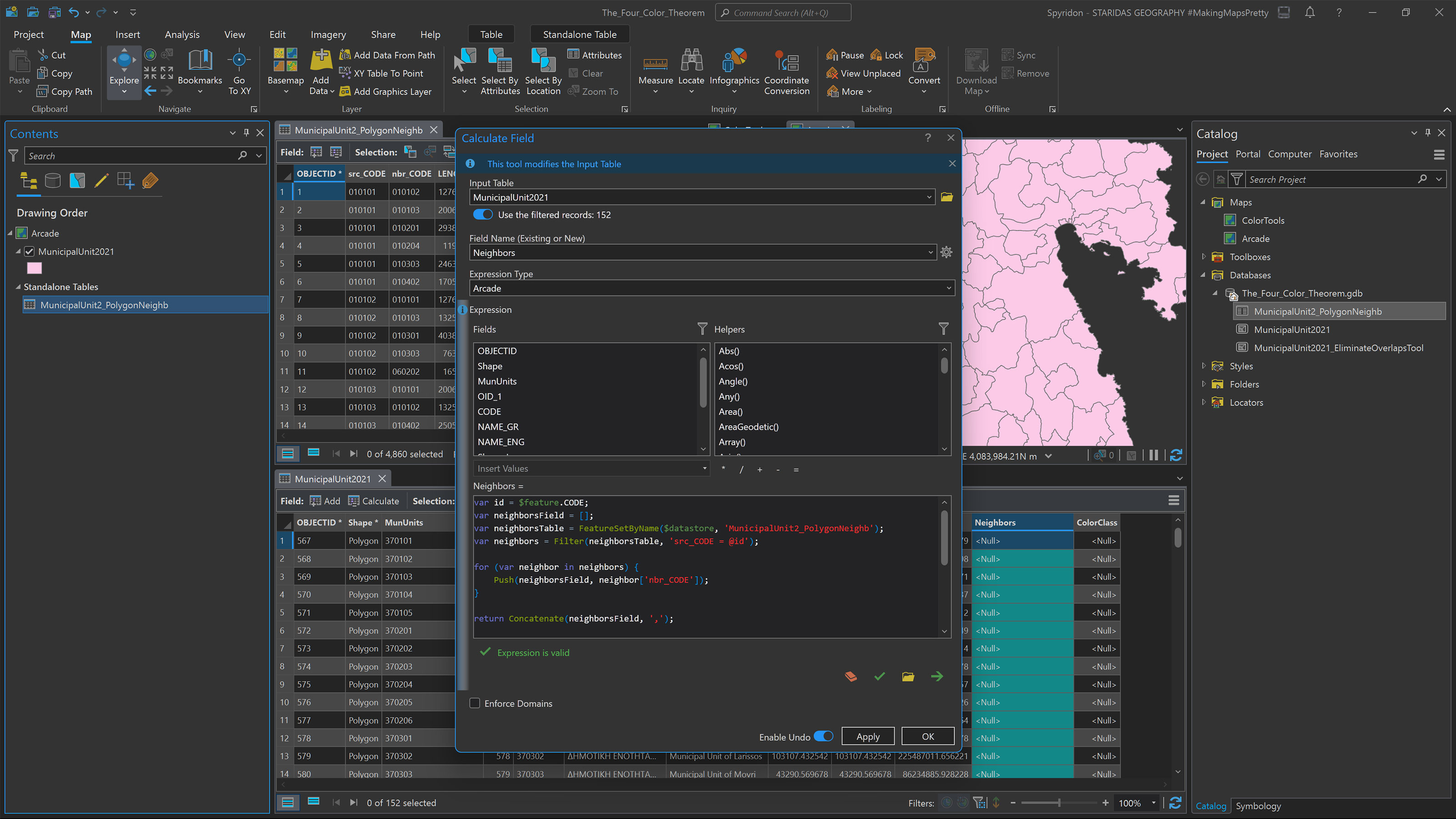Screen dimensions: 1456x819
Task: Click the pink layer symbol swatch
Action: click(34, 268)
